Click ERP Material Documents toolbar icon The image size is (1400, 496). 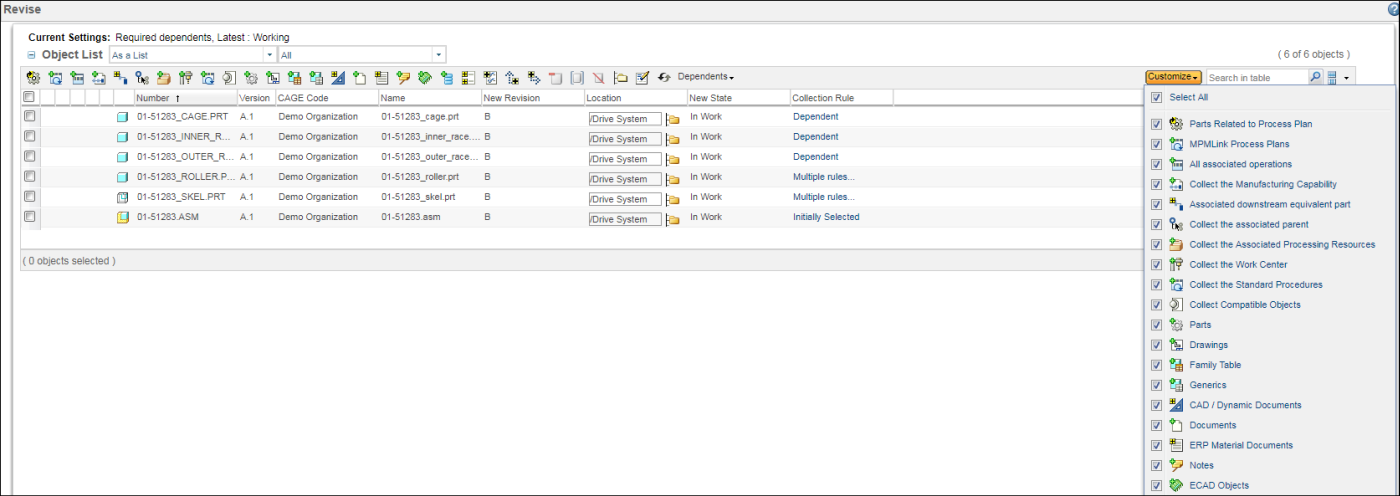coord(381,77)
